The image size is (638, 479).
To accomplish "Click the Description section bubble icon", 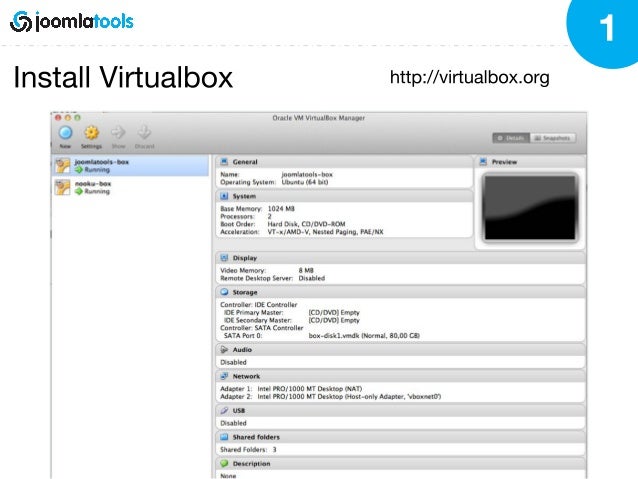I will 224,464.
